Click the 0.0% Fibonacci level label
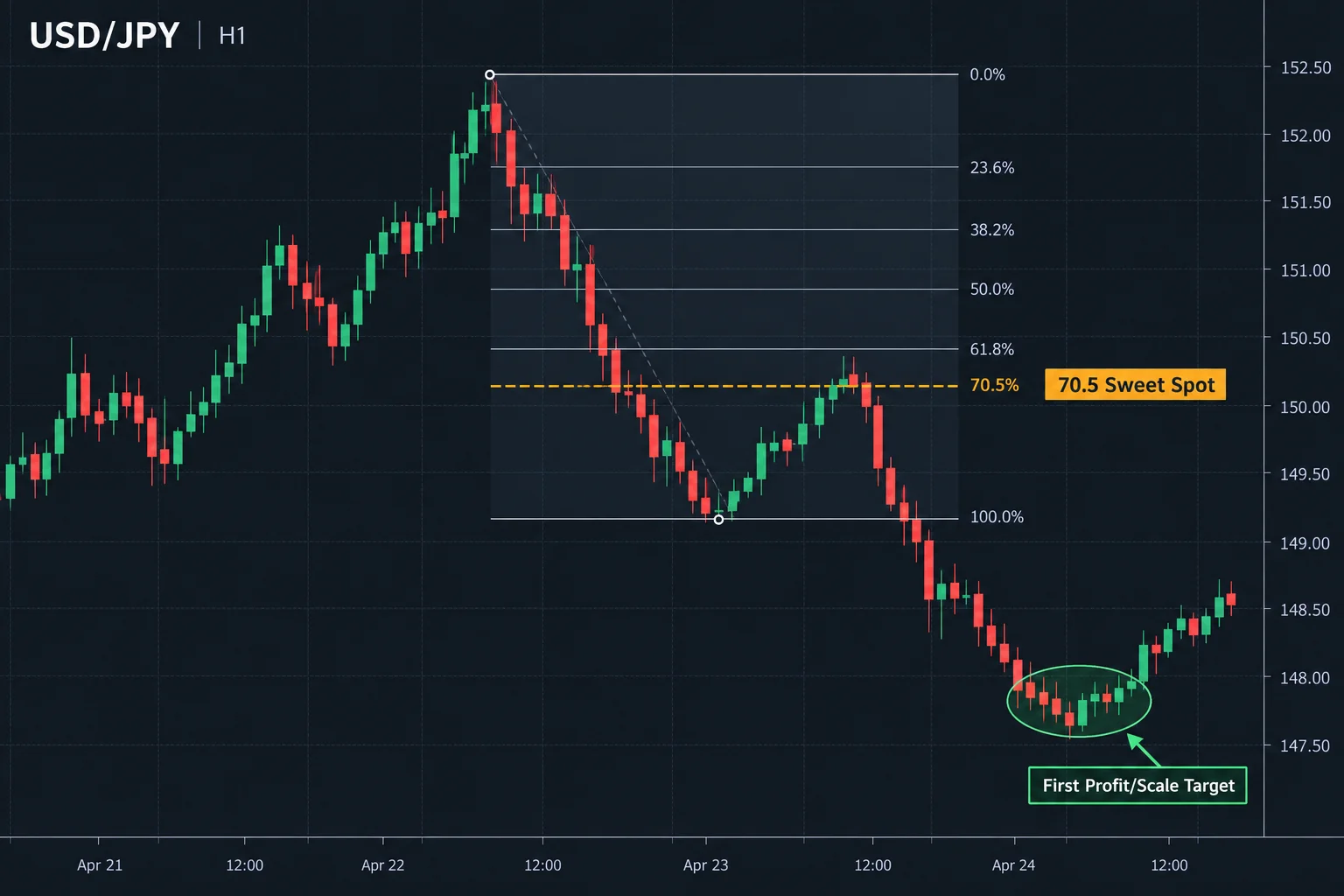The image size is (1344, 896). pos(987,74)
